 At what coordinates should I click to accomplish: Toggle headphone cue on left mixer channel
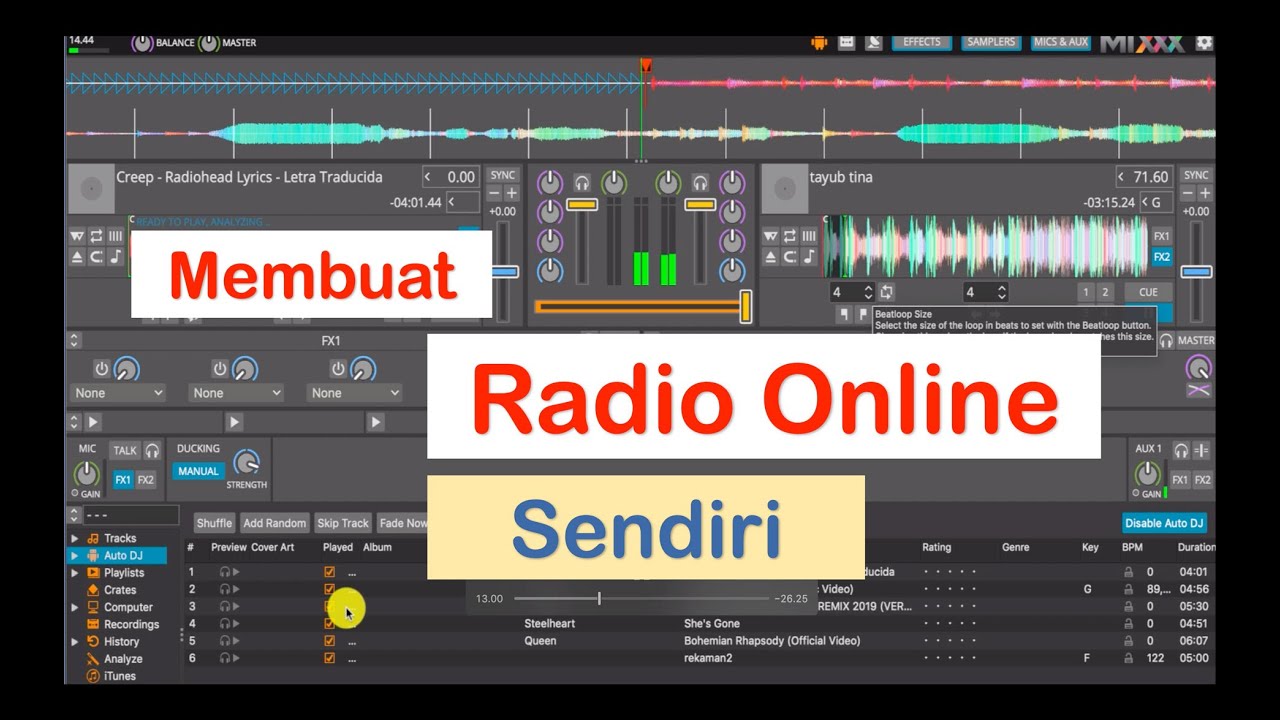[x=582, y=183]
